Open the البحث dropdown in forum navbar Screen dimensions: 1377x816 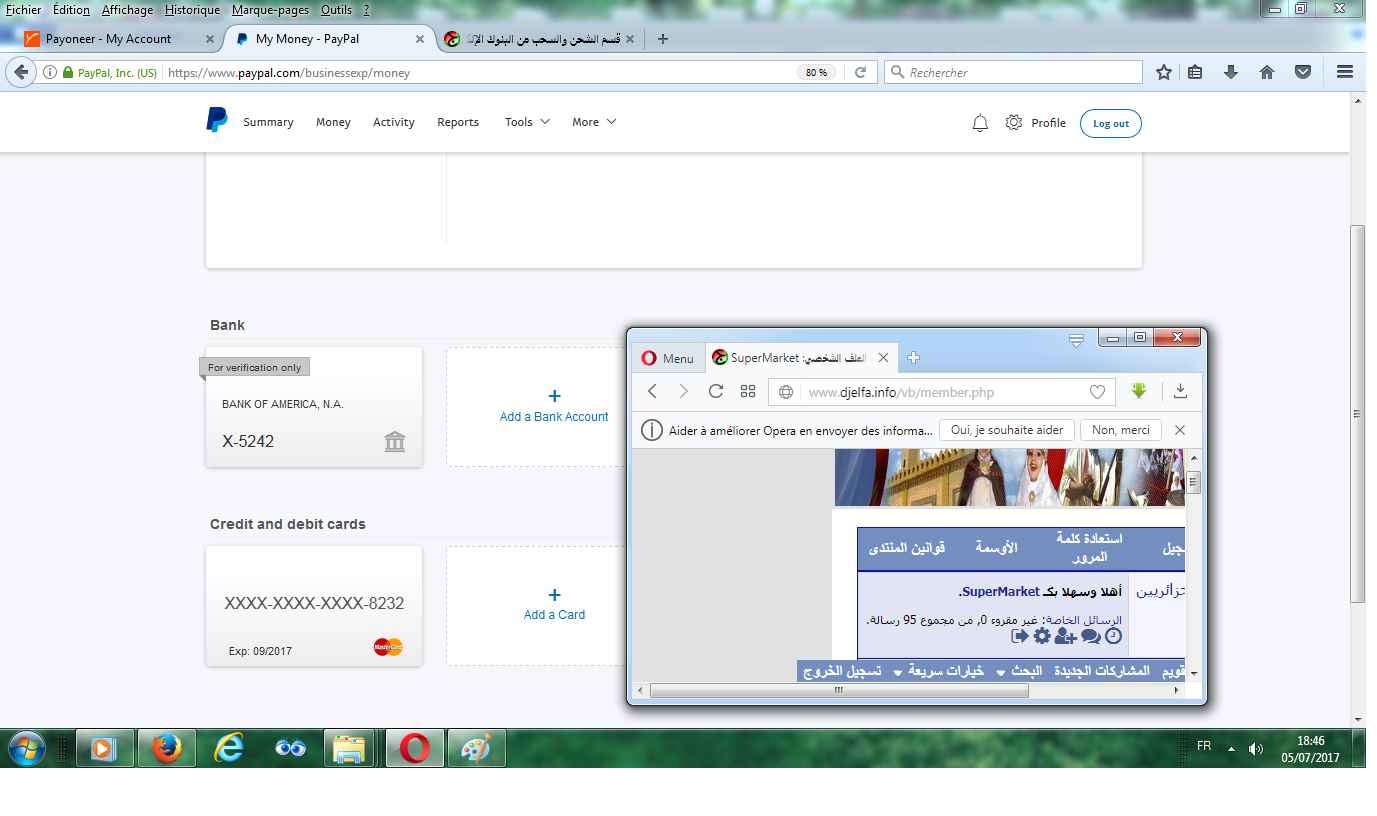pyautogui.click(x=1020, y=671)
